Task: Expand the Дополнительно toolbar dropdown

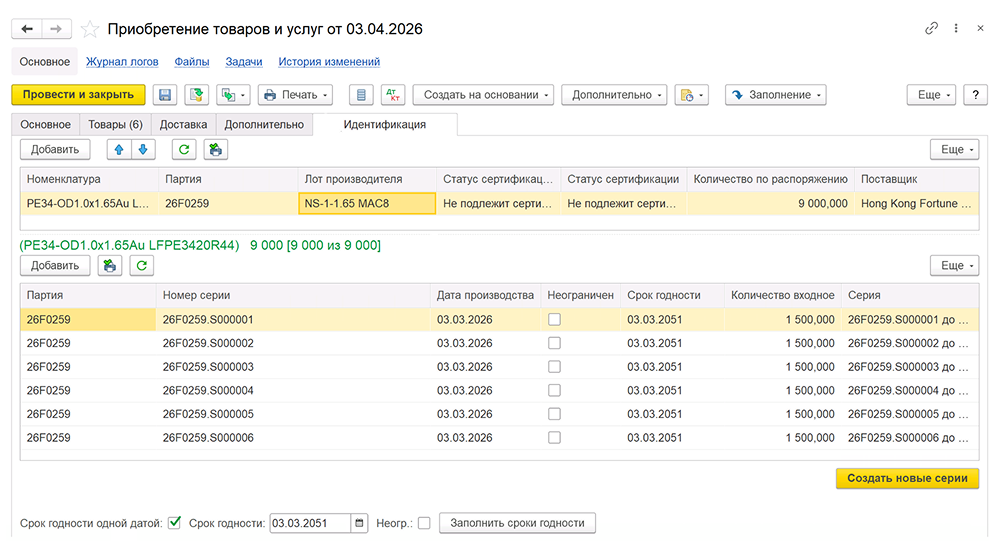Action: 614,94
